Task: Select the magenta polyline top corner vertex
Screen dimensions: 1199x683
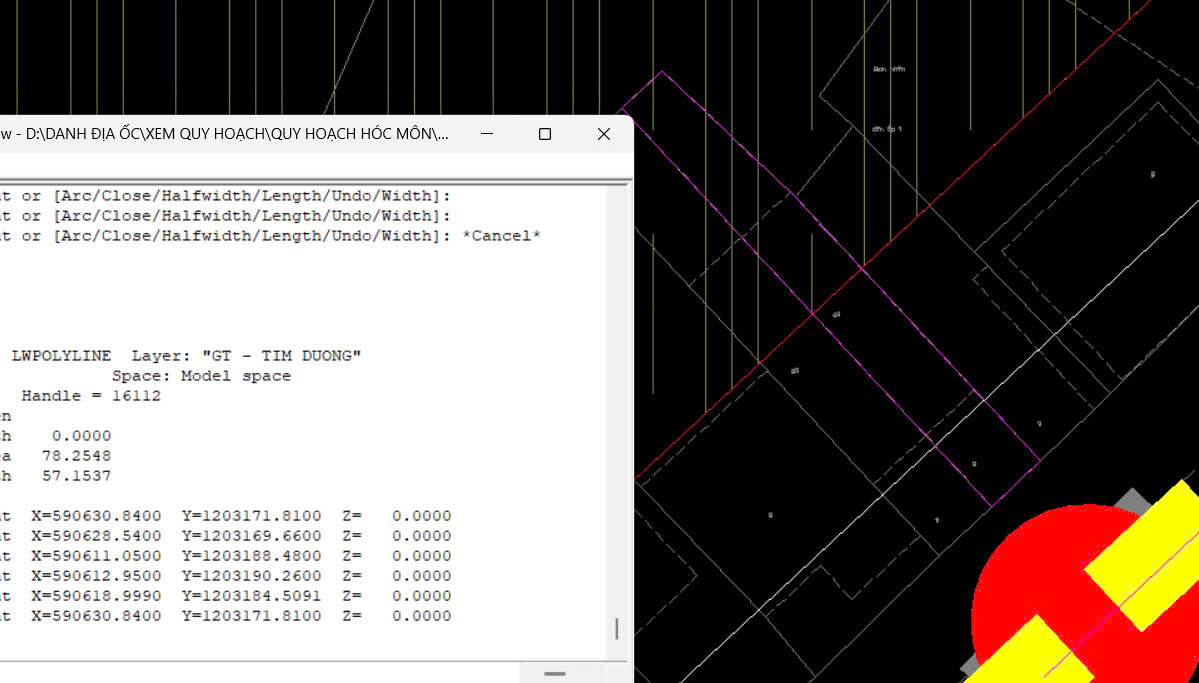Action: [x=661, y=72]
